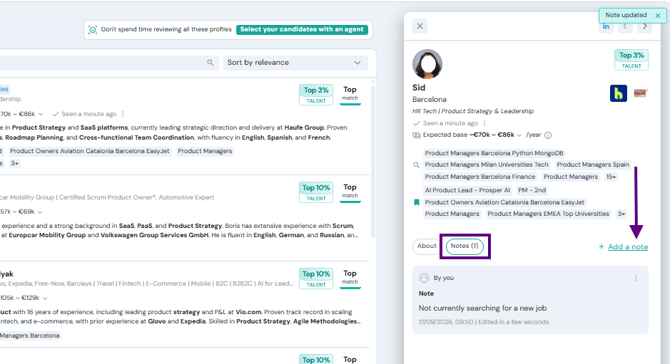Screen dimensions: 670x364
Task: Expand the 3+ chip on first card
Action: [x=15, y=163]
